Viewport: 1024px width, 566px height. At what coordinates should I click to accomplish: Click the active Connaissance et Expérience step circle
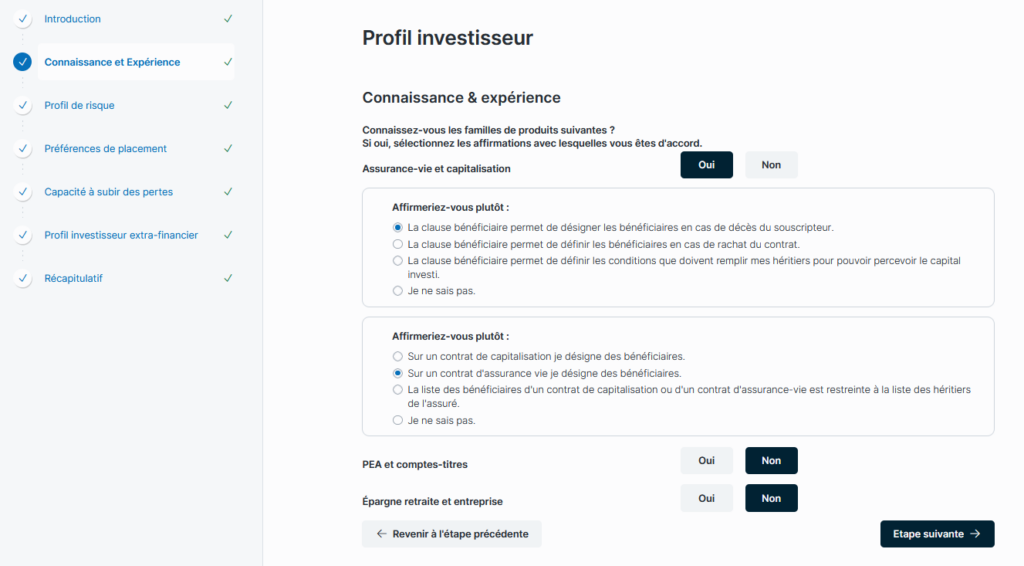(x=22, y=62)
